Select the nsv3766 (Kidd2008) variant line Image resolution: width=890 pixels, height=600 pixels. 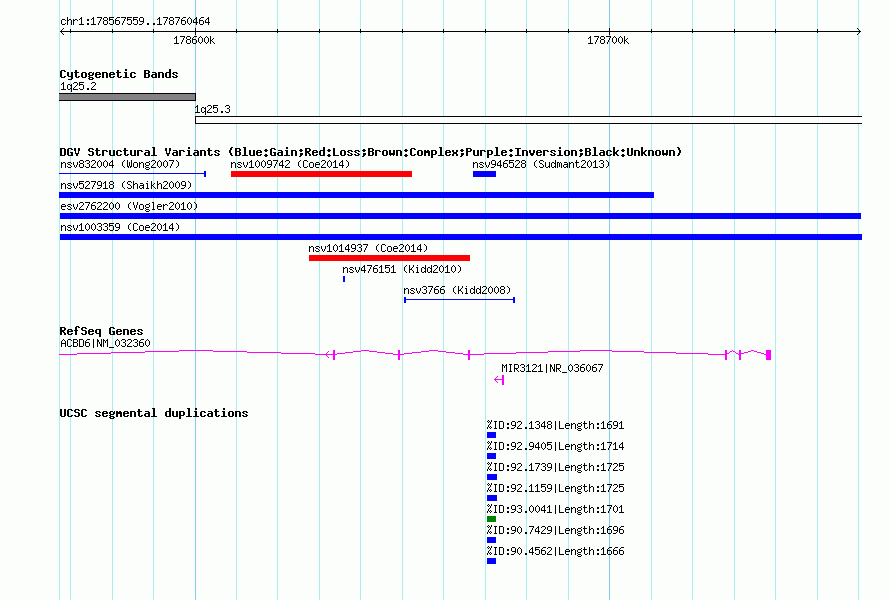[459, 300]
